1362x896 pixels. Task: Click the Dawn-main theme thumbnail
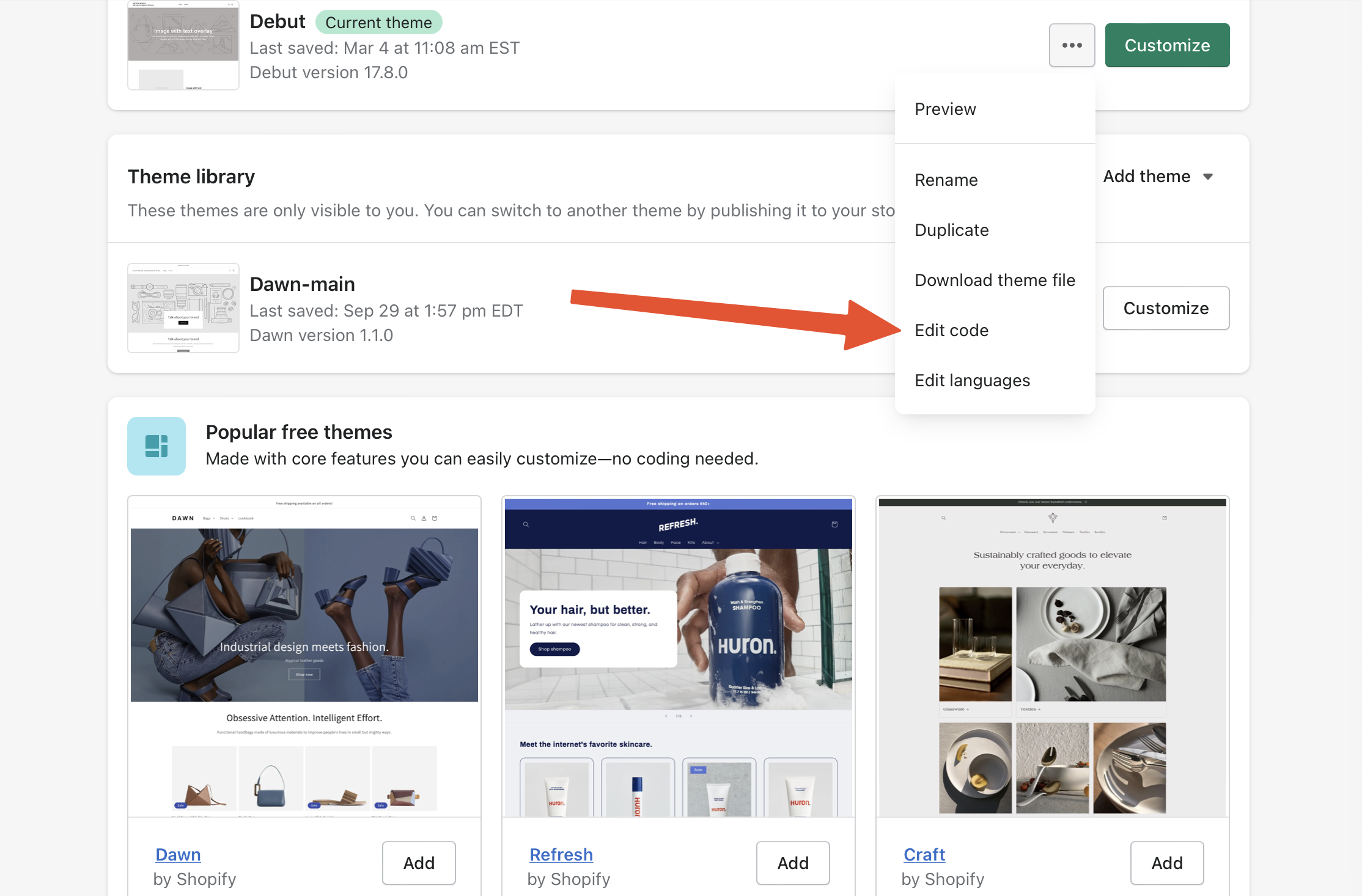(x=183, y=308)
